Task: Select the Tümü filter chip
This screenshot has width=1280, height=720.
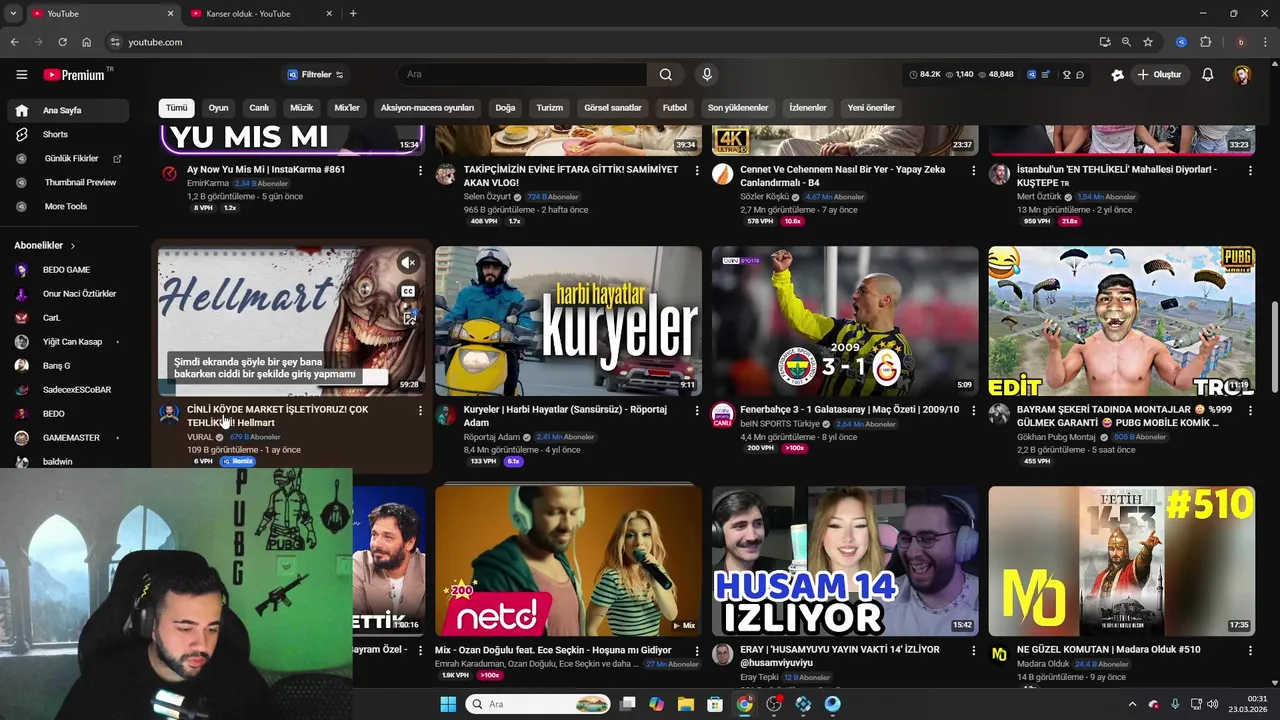Action: click(x=176, y=108)
